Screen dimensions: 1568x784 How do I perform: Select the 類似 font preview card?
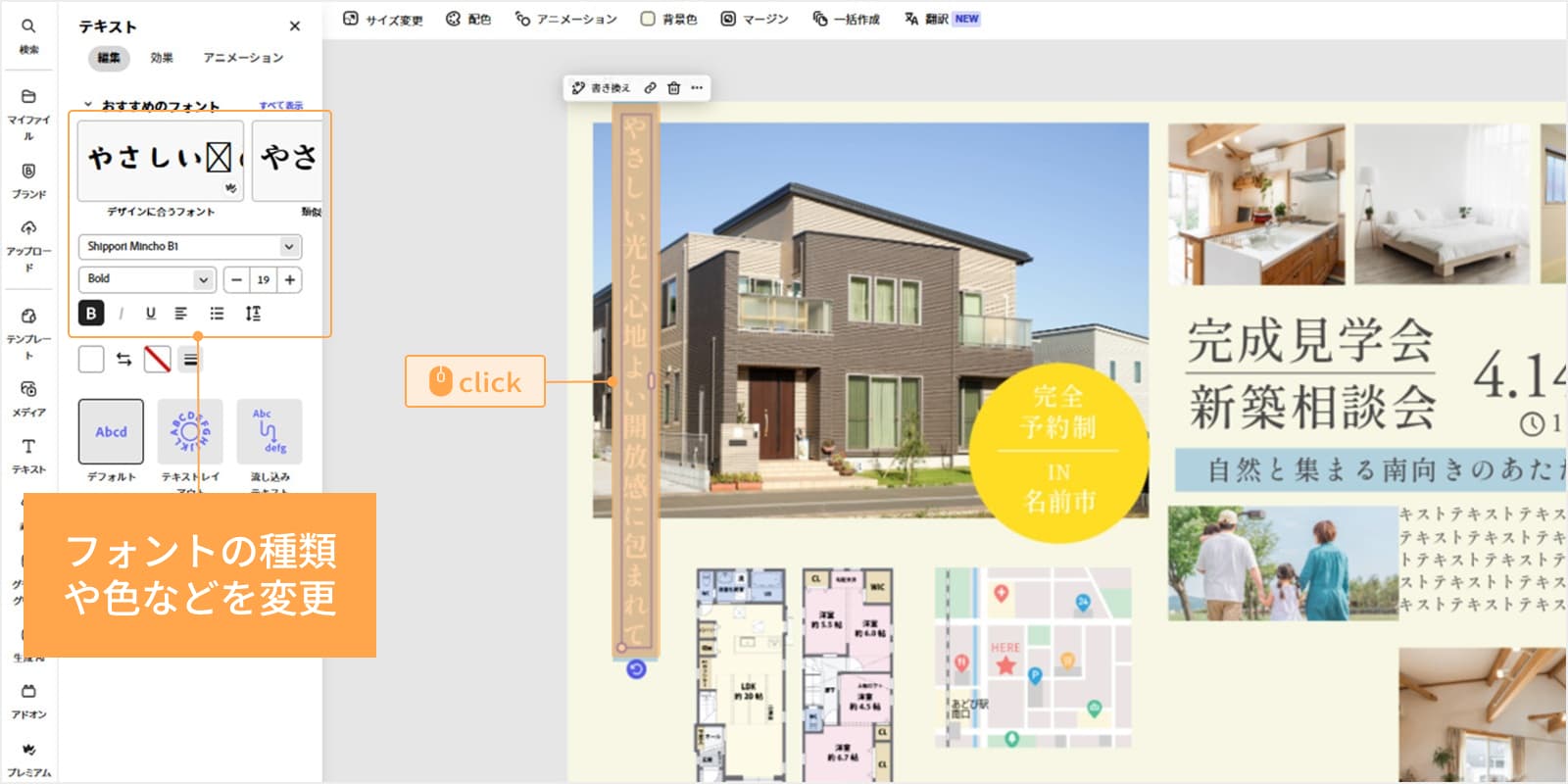click(x=287, y=161)
